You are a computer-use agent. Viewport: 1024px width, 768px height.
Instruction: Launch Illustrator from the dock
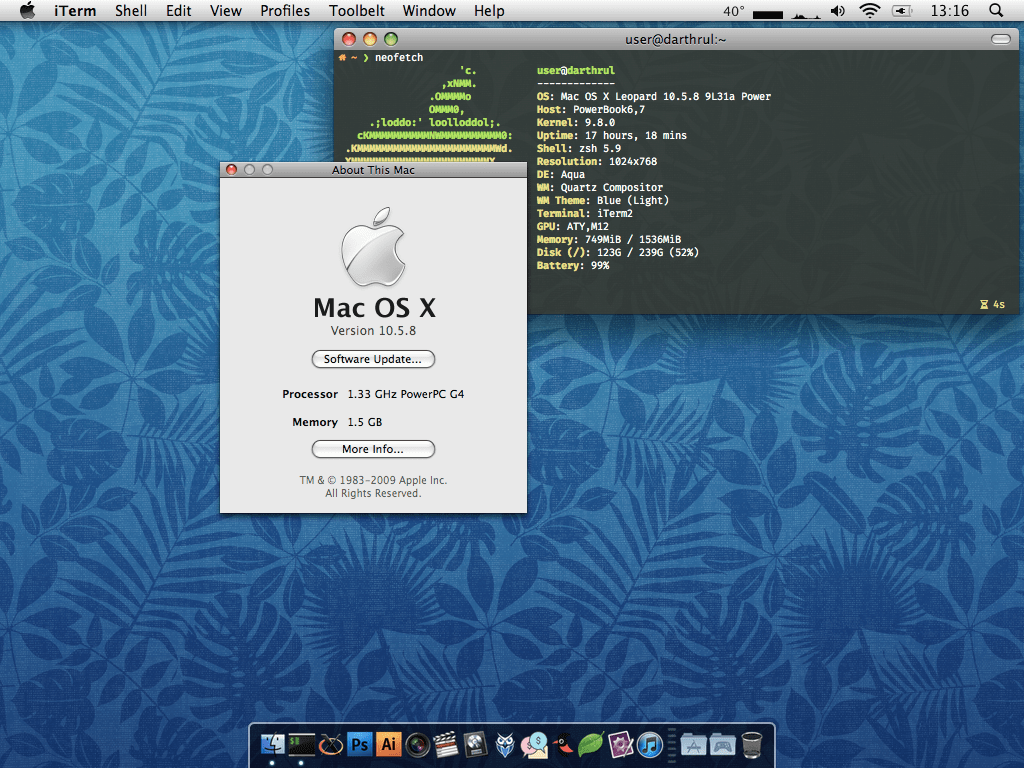coord(389,744)
